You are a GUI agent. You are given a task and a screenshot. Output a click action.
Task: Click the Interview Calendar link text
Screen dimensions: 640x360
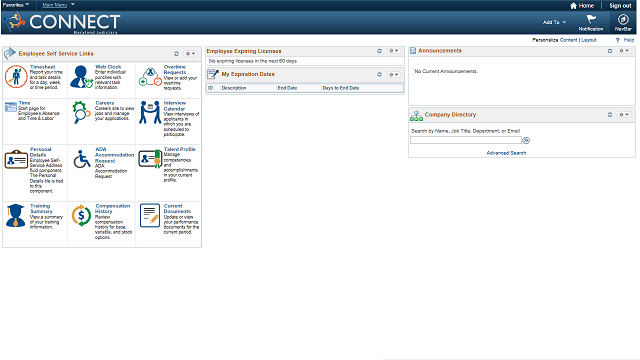175,106
